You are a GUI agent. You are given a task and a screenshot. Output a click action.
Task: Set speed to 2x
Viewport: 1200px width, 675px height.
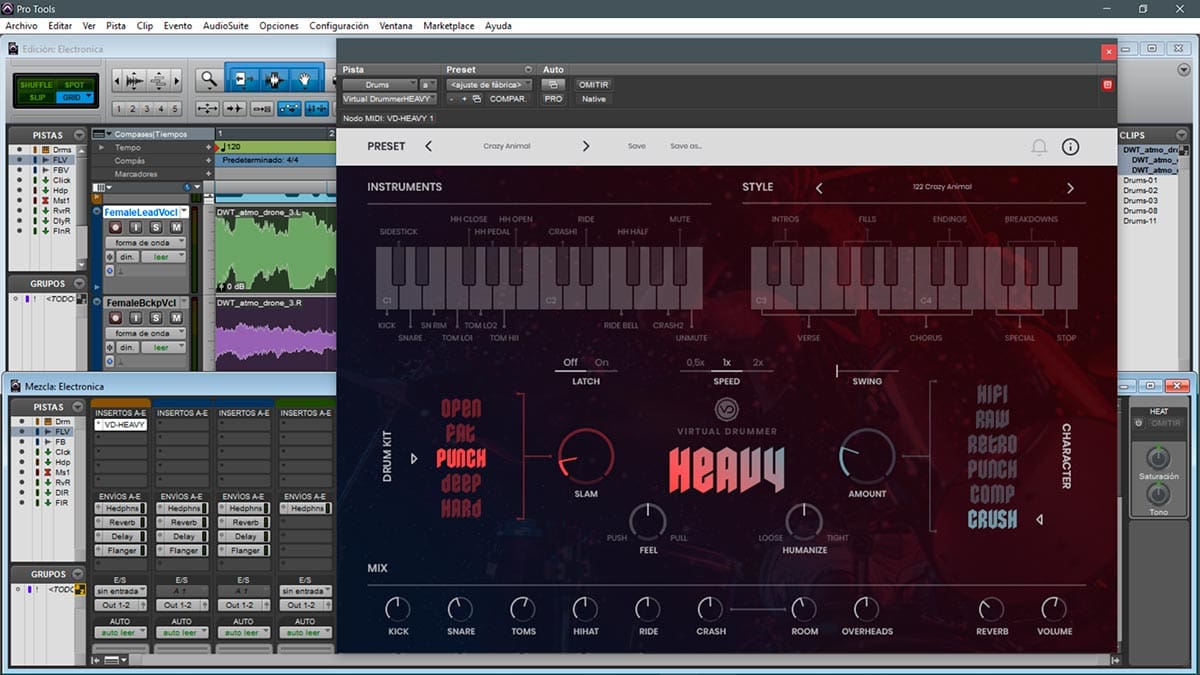[758, 363]
